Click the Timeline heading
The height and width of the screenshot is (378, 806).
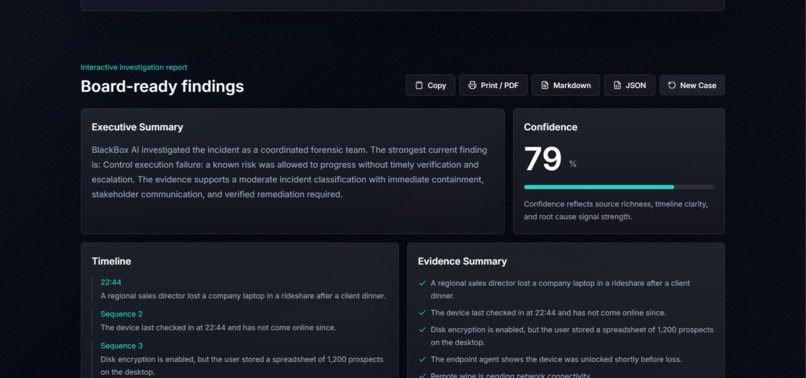coord(111,261)
